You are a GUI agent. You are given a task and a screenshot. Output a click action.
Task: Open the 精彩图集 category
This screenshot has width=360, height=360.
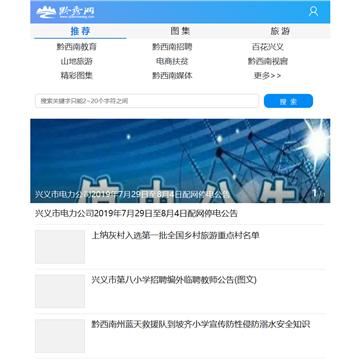(x=77, y=76)
